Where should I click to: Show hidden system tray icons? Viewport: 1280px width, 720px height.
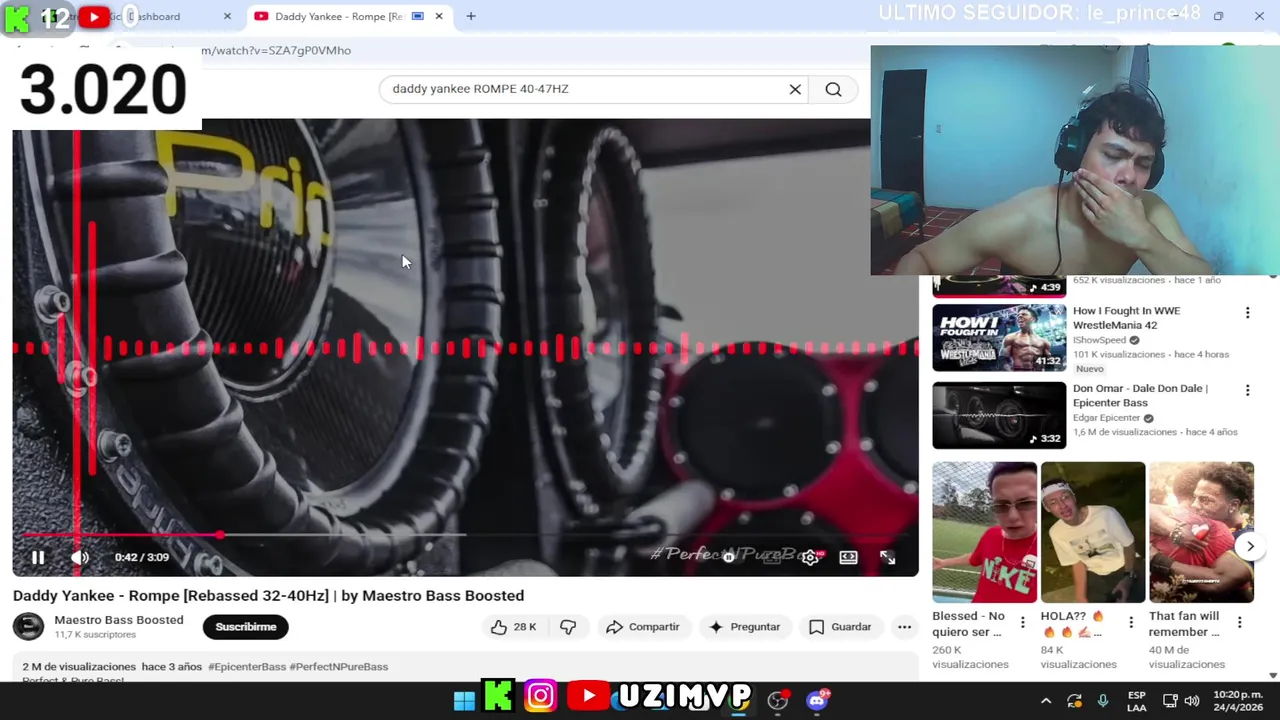coord(1045,701)
